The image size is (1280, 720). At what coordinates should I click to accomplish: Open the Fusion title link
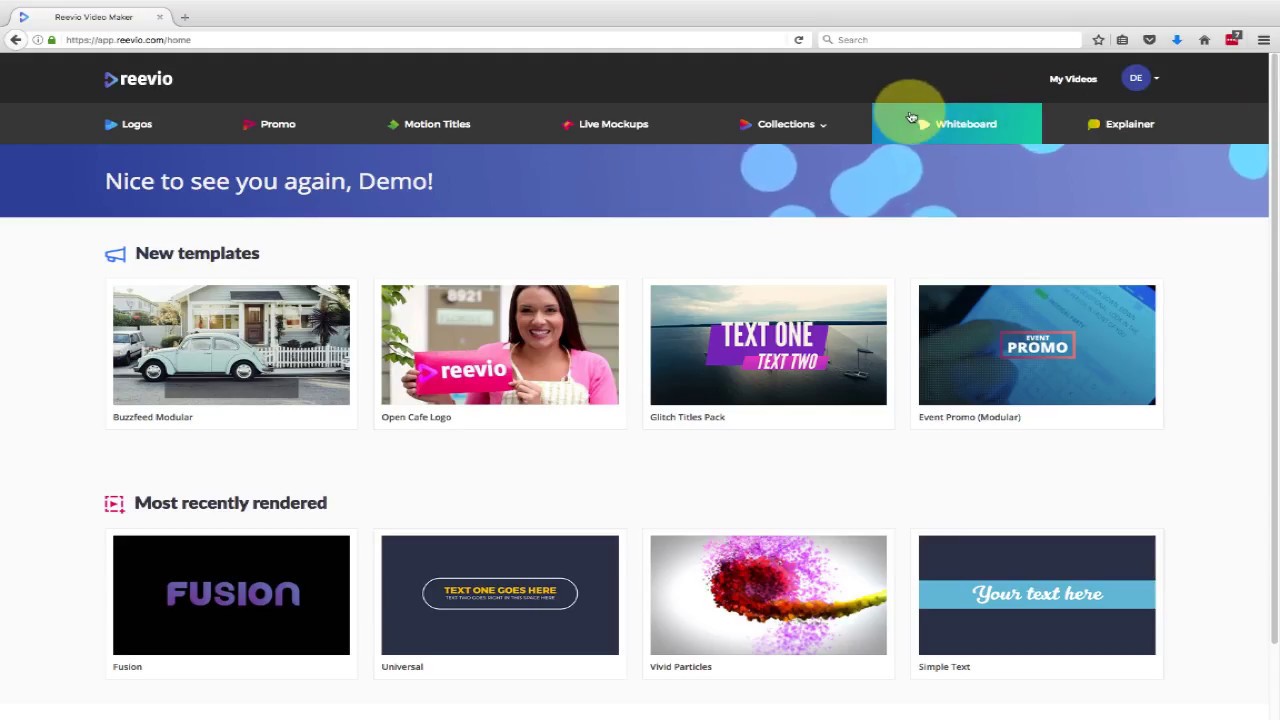coord(127,667)
